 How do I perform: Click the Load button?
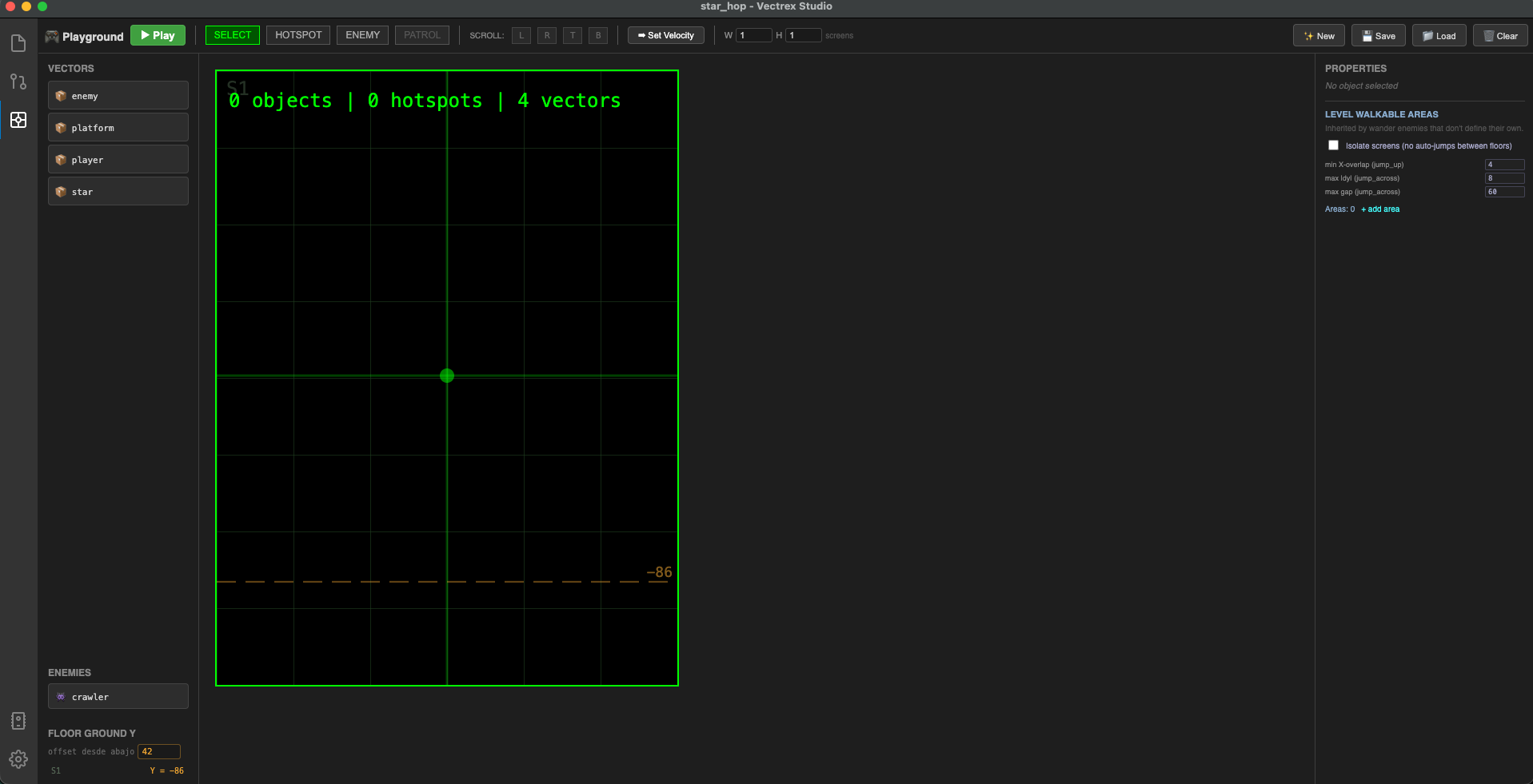(x=1439, y=36)
